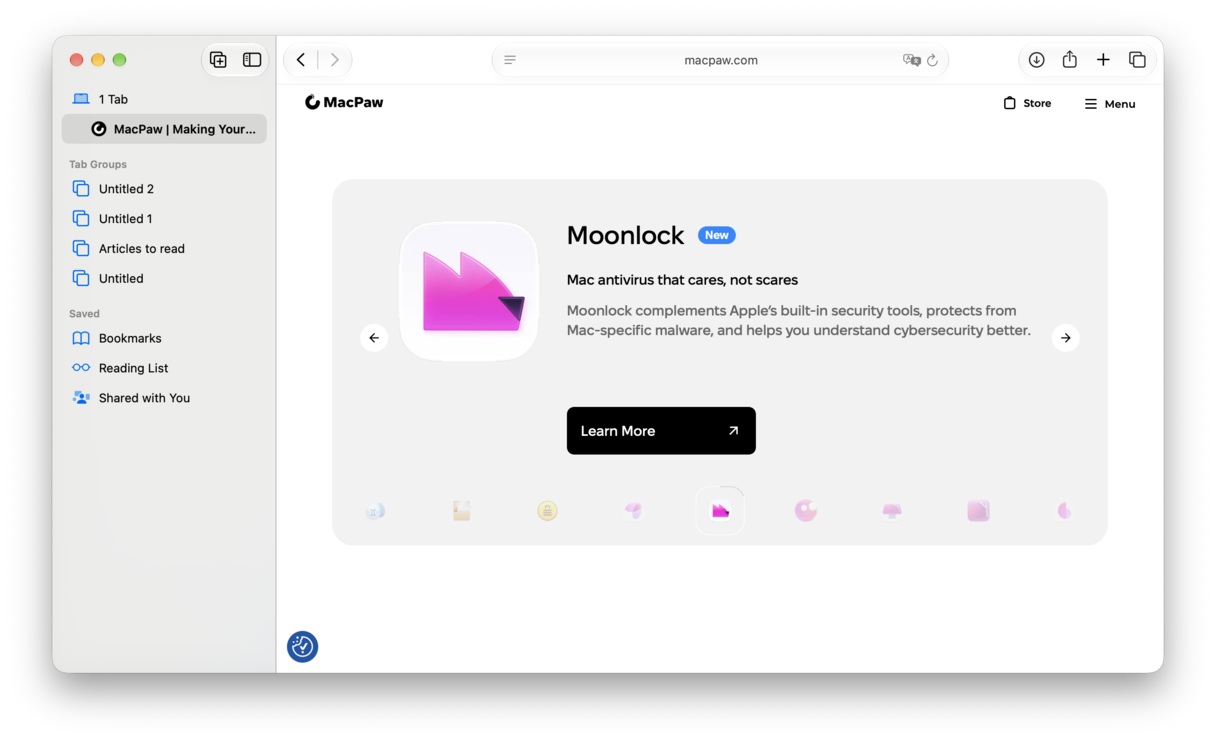This screenshot has height=742, width=1216.
Task: Click the Learn More button
Action: pyautogui.click(x=661, y=431)
